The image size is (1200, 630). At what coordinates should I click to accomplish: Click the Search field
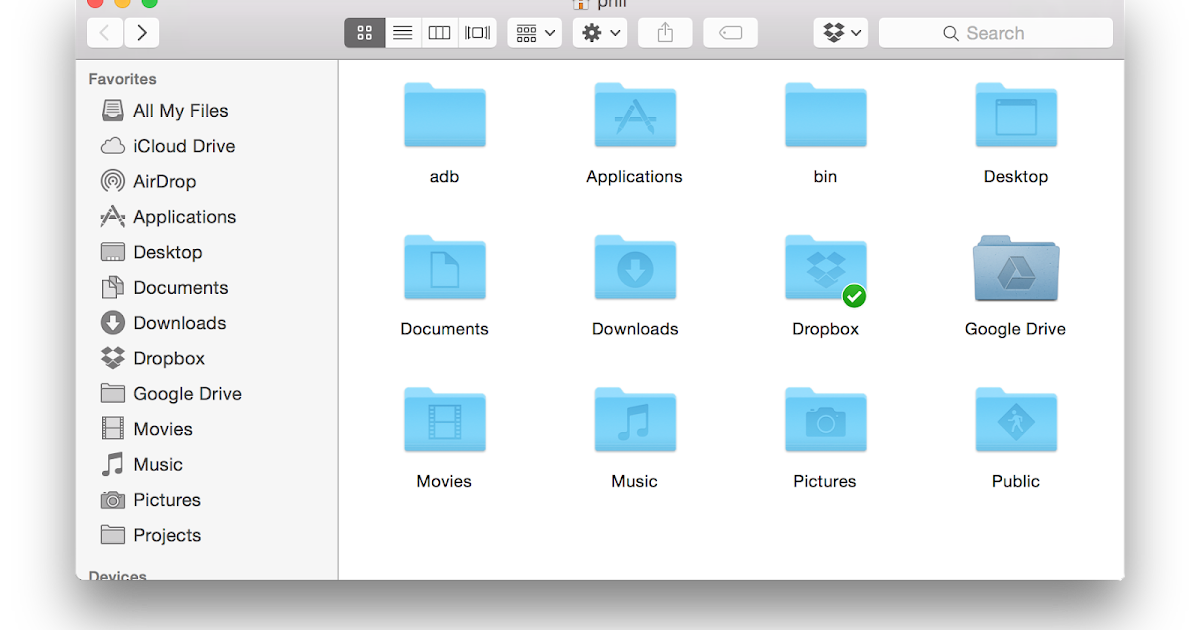pyautogui.click(x=995, y=33)
